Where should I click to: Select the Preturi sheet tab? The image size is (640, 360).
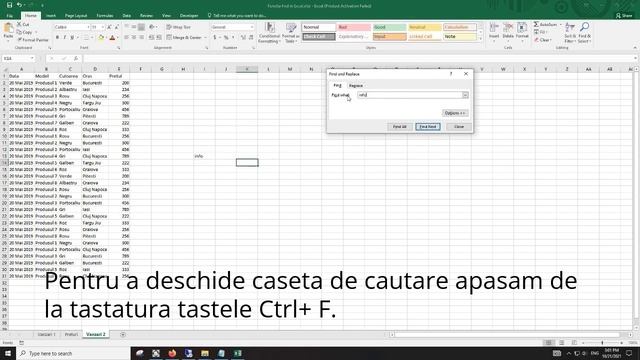(x=71, y=334)
